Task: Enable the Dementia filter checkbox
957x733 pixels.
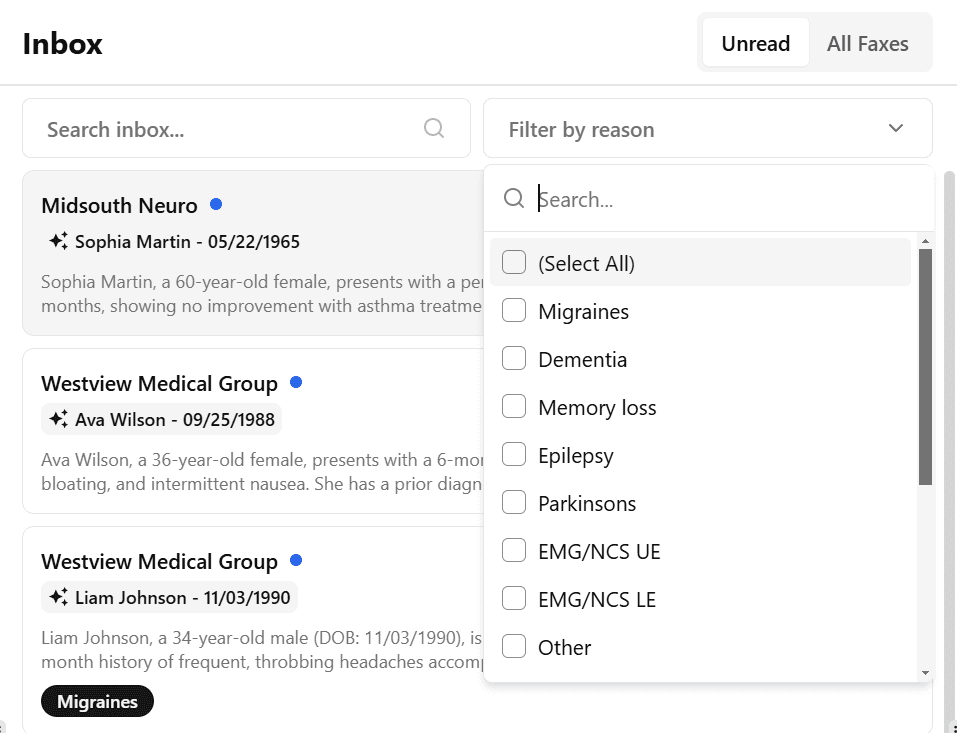Action: point(514,359)
